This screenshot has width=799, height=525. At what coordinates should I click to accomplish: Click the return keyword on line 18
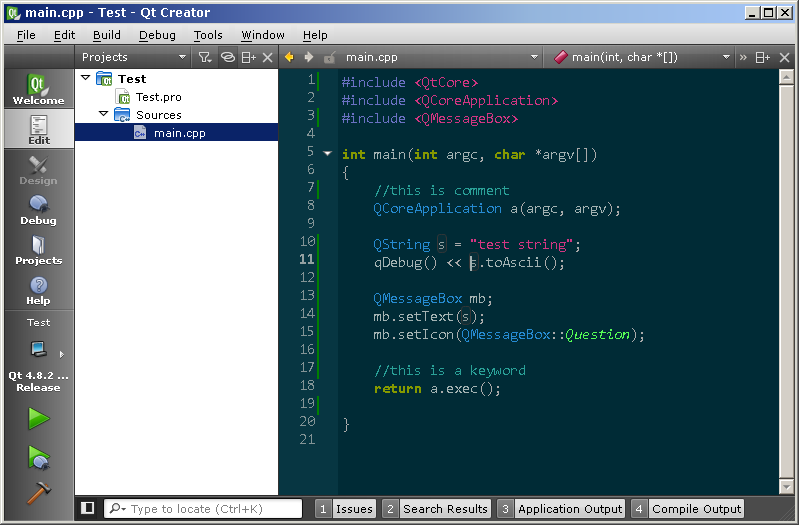click(x=397, y=388)
